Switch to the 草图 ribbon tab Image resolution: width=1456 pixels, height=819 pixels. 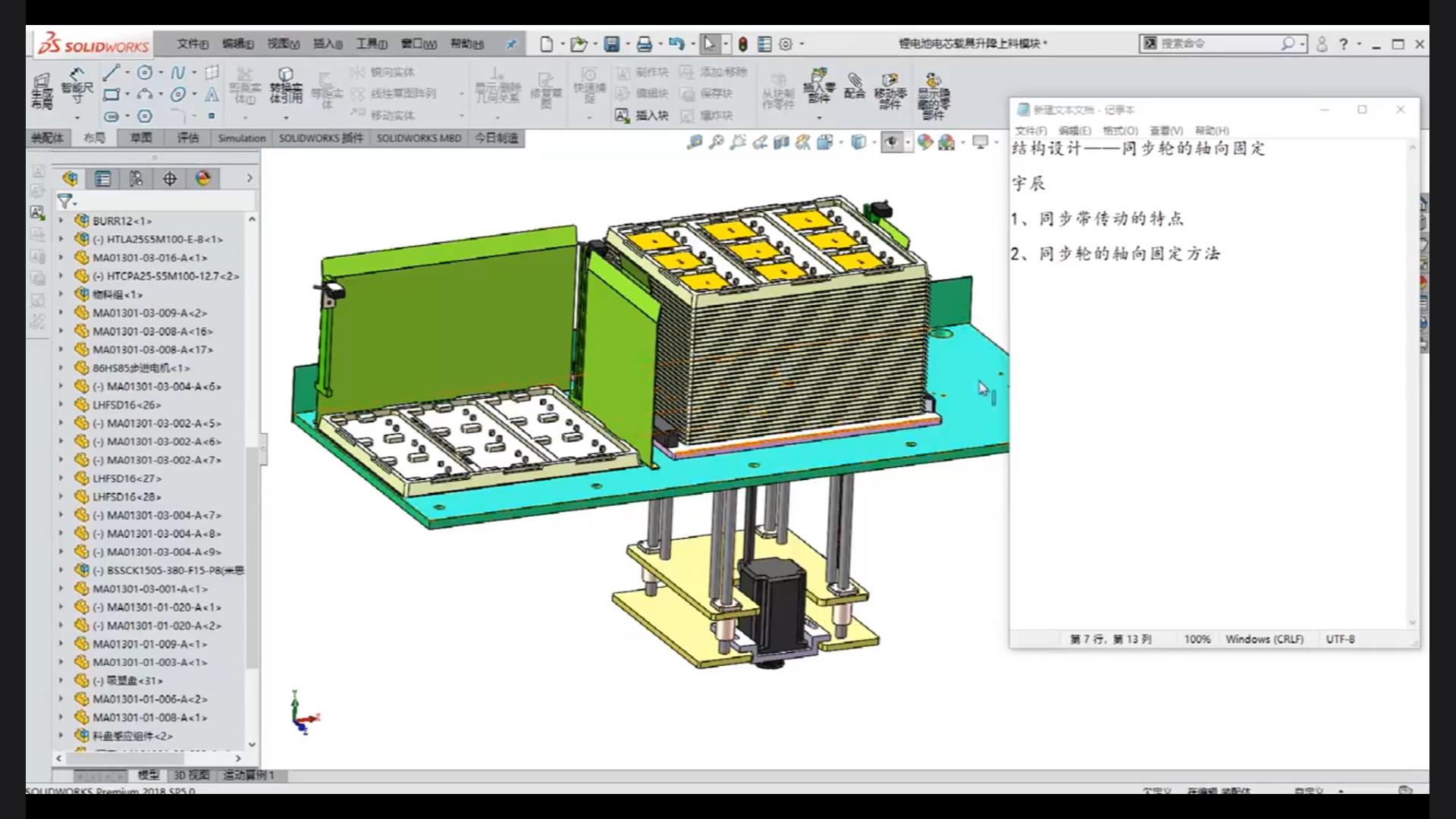[x=141, y=138]
